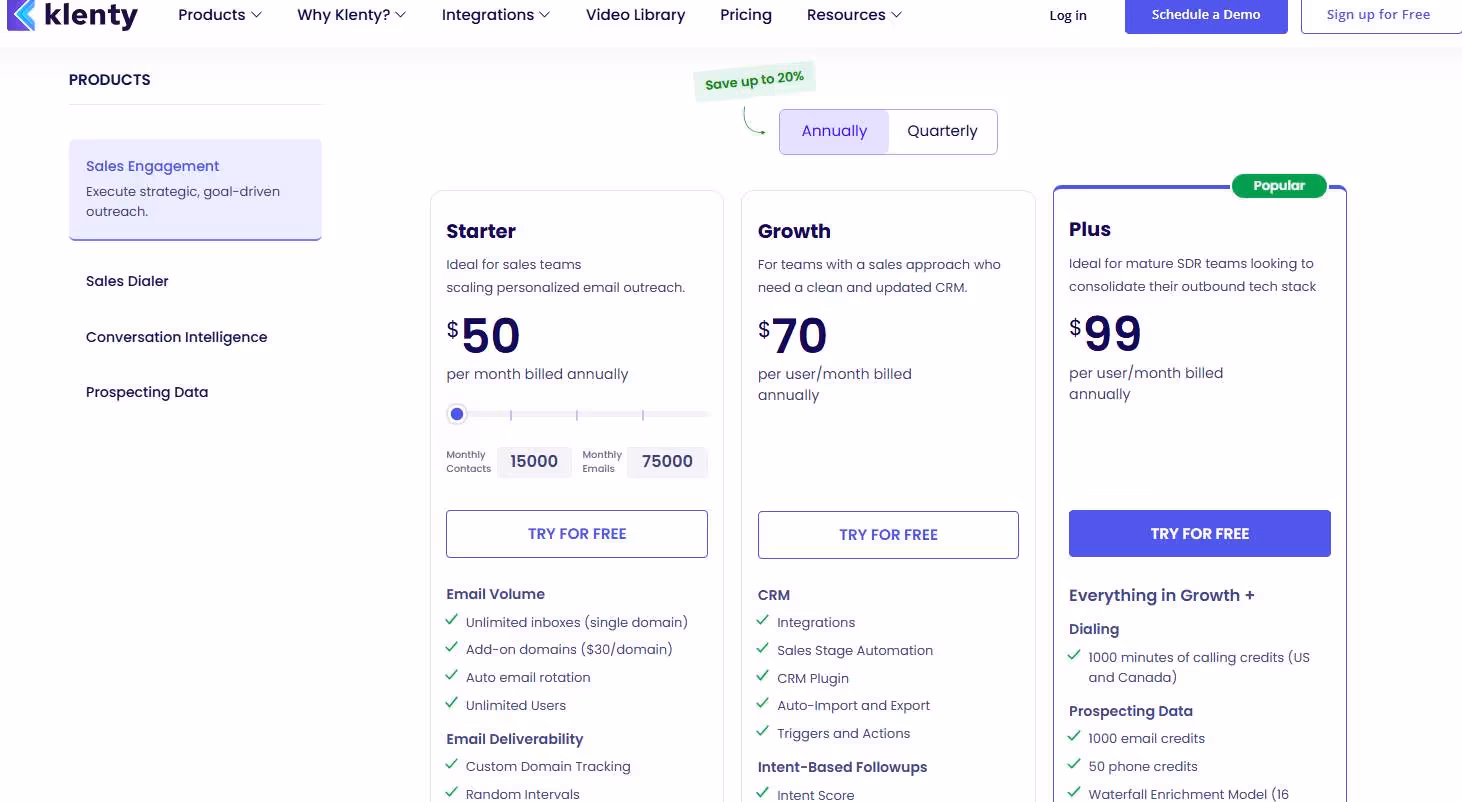Viewport: 1462px width, 802px height.
Task: Select Sales Engagement product tab
Action: tap(195, 189)
